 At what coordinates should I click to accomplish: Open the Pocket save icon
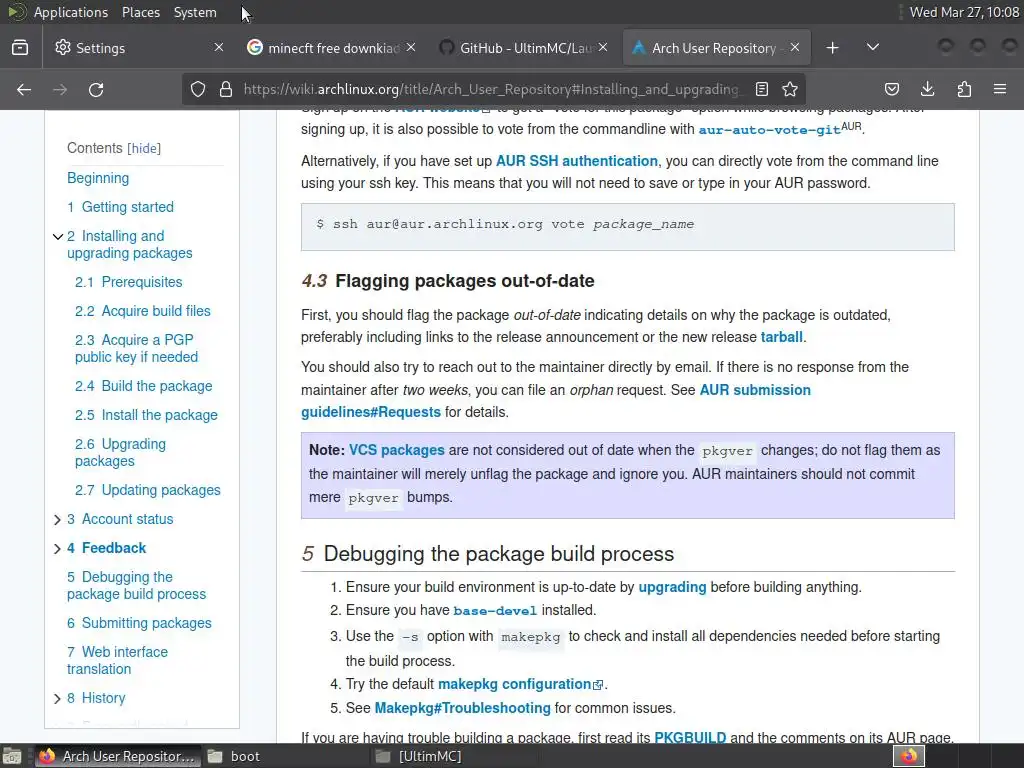pos(892,89)
